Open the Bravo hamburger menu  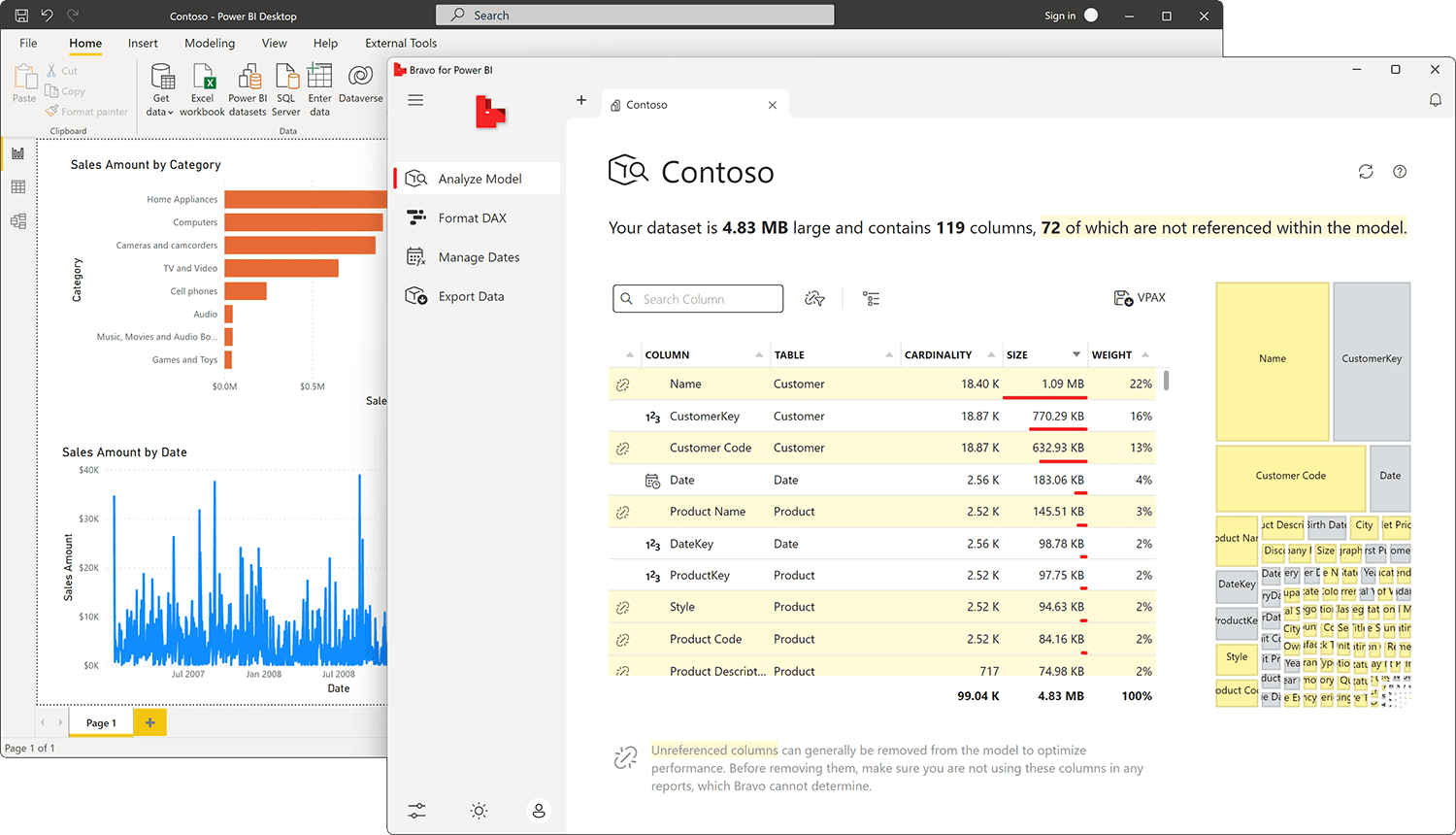tap(415, 100)
